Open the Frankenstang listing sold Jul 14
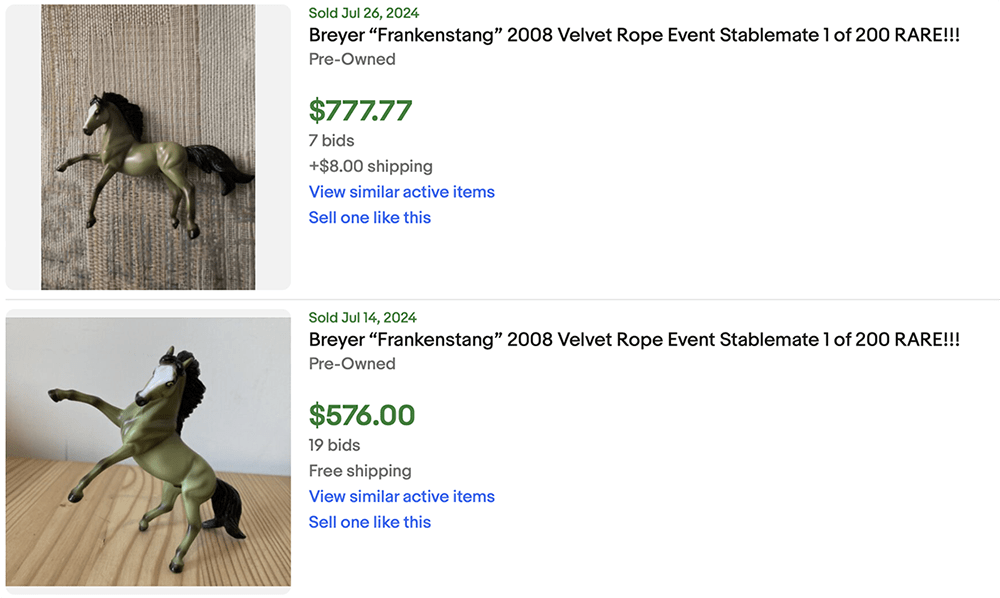The height and width of the screenshot is (598, 1000). tap(634, 340)
